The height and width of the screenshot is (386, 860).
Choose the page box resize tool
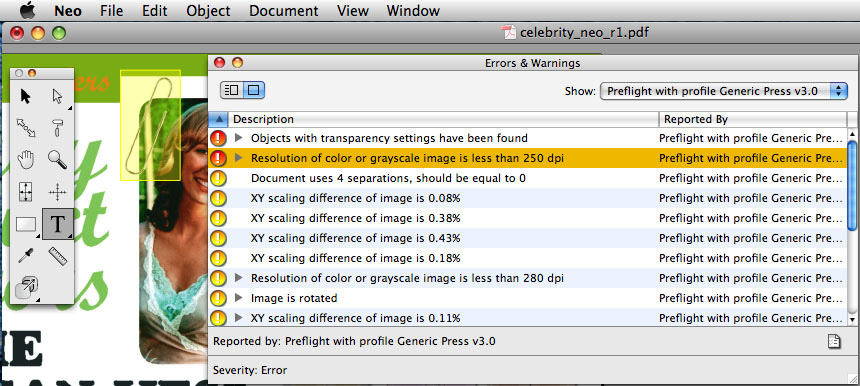pos(25,192)
